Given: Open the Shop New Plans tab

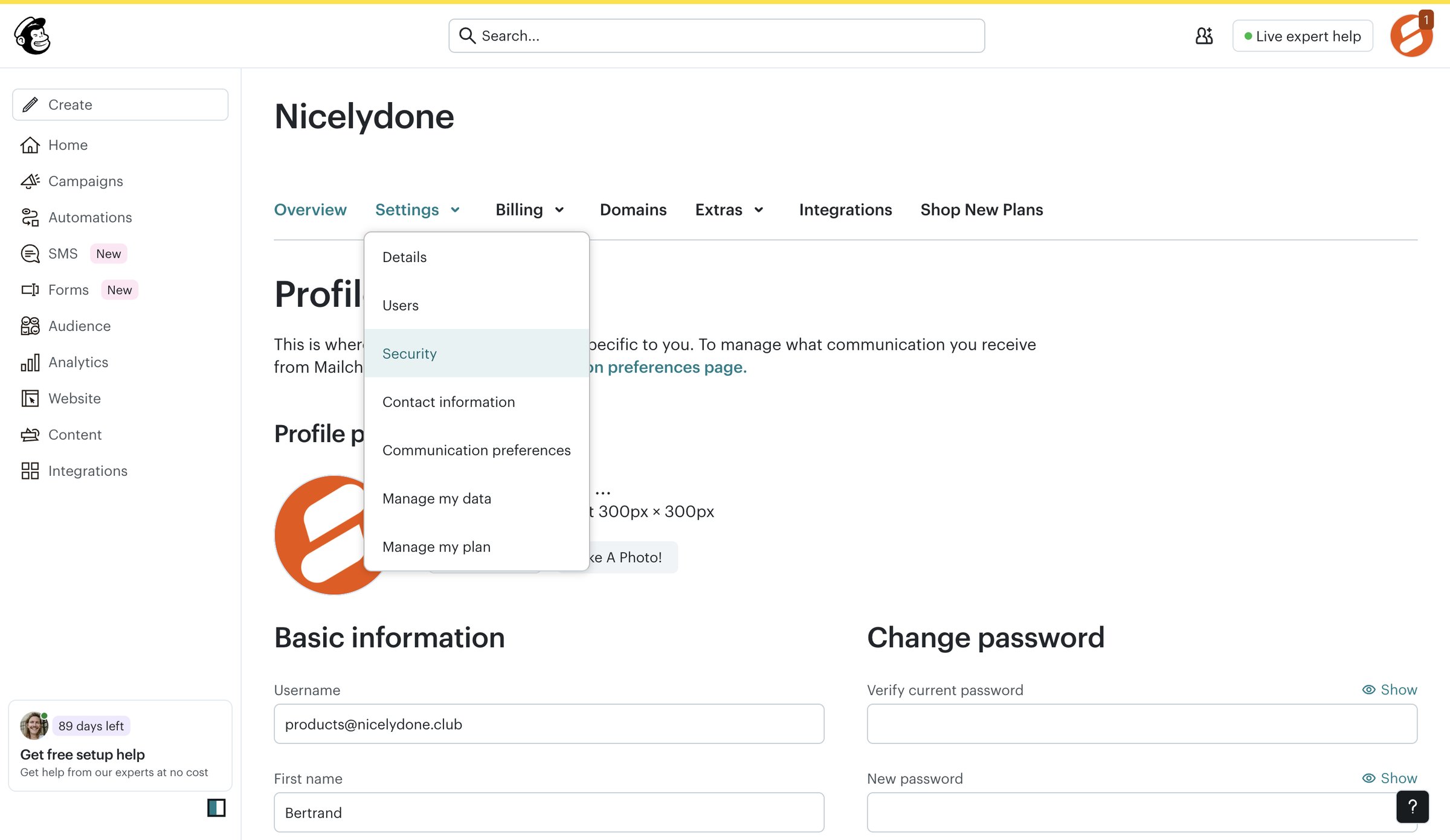Looking at the screenshot, I should pyautogui.click(x=982, y=210).
